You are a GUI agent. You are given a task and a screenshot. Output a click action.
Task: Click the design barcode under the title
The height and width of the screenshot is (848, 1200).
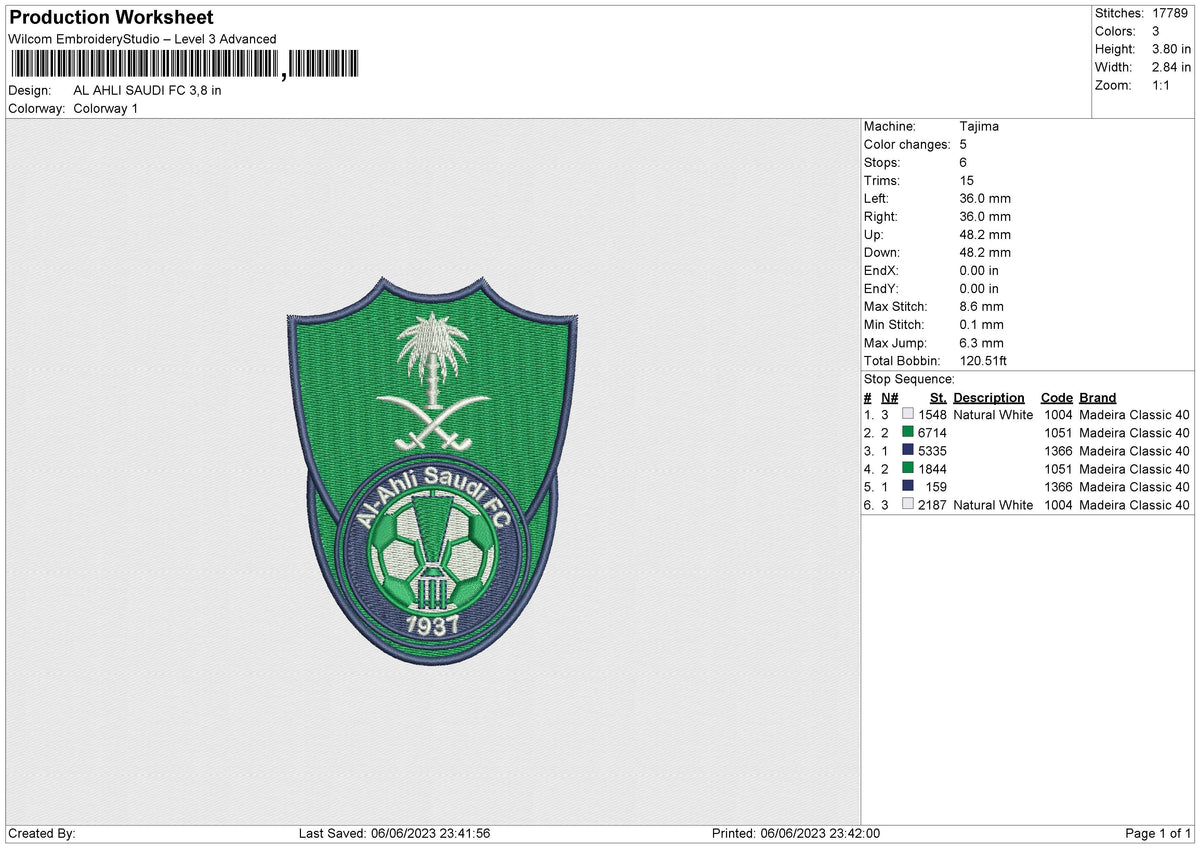point(187,65)
